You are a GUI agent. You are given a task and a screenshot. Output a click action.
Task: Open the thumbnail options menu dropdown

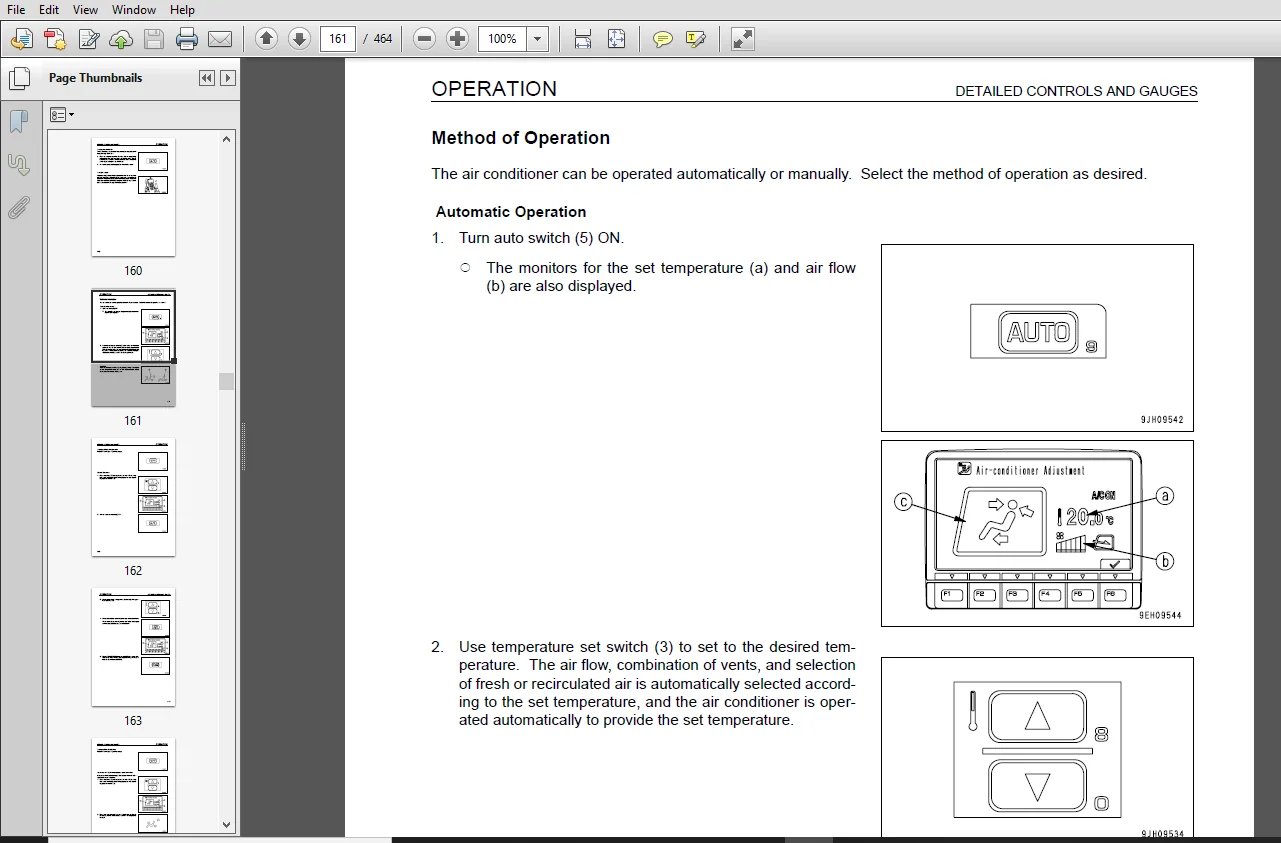click(x=62, y=116)
